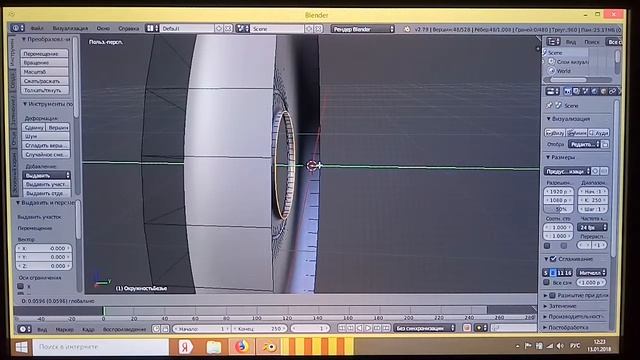Open the Выдавить extrude dropdown

tap(46, 176)
